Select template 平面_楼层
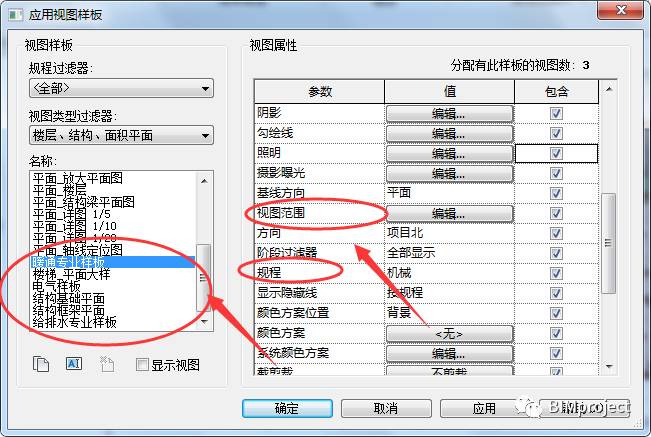 (59, 190)
